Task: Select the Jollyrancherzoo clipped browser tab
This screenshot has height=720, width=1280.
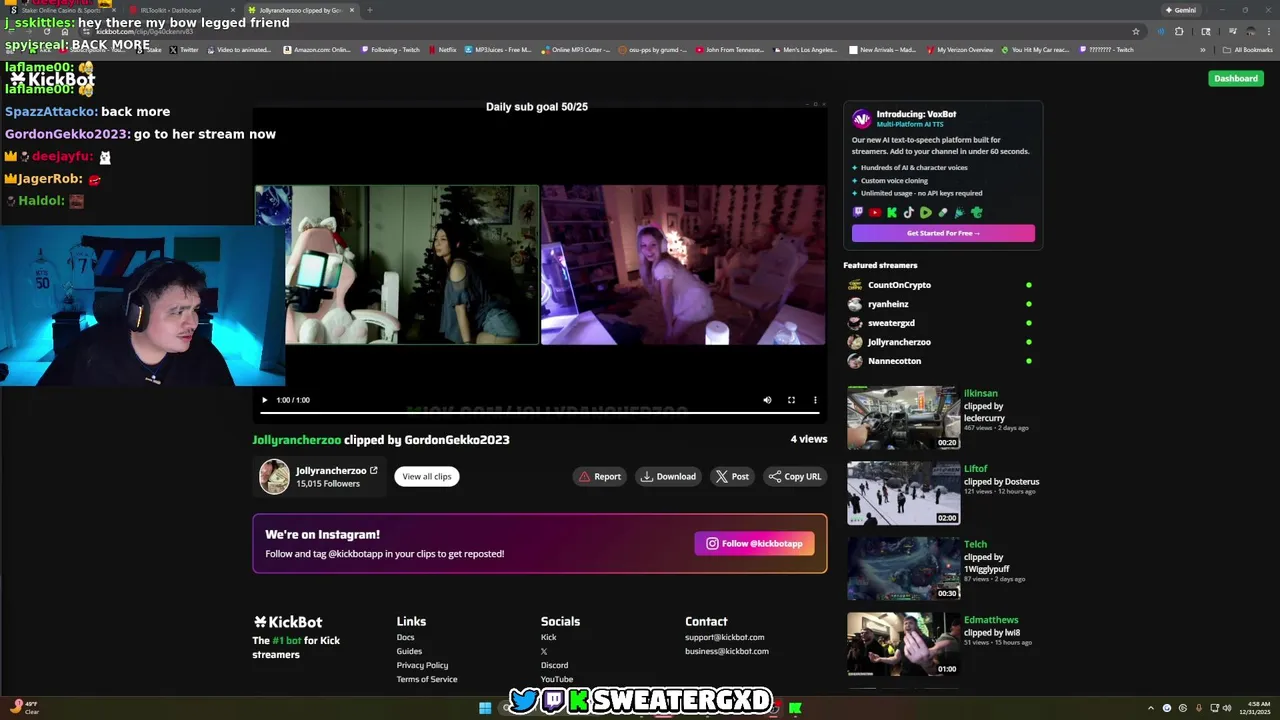Action: click(300, 10)
